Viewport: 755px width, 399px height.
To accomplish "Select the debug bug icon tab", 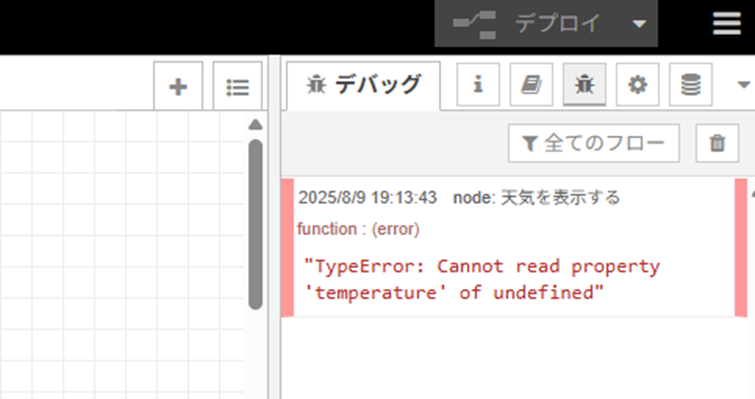I will [585, 84].
